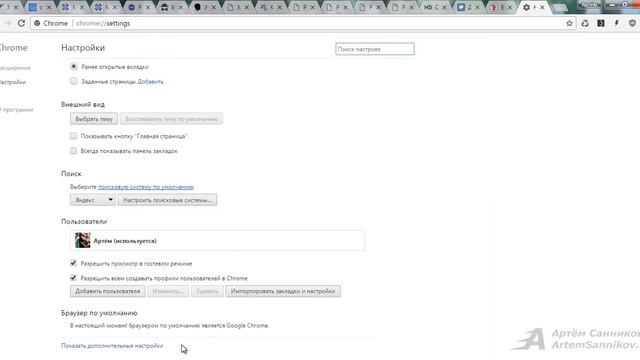The height and width of the screenshot is (360, 640).
Task: Switch to the tab with hat-and-glasses icon
Action: tap(171, 7)
